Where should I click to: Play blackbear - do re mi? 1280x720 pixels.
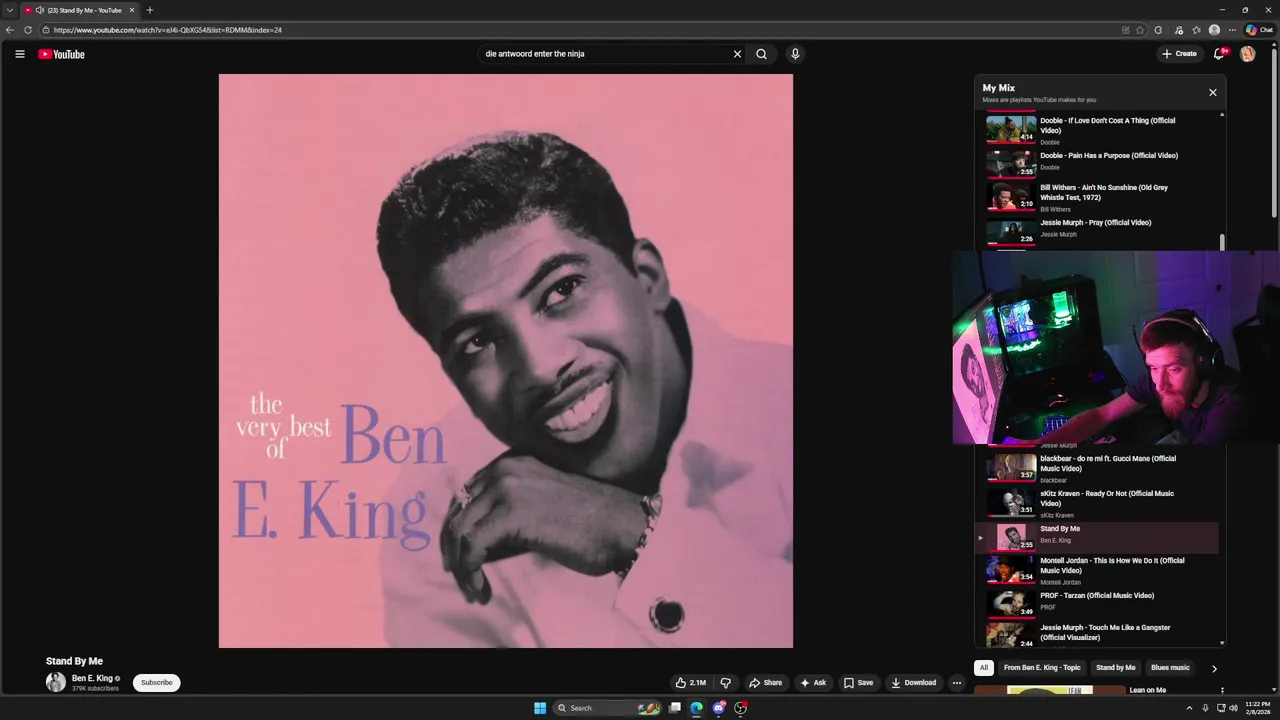pyautogui.click(x=1096, y=468)
